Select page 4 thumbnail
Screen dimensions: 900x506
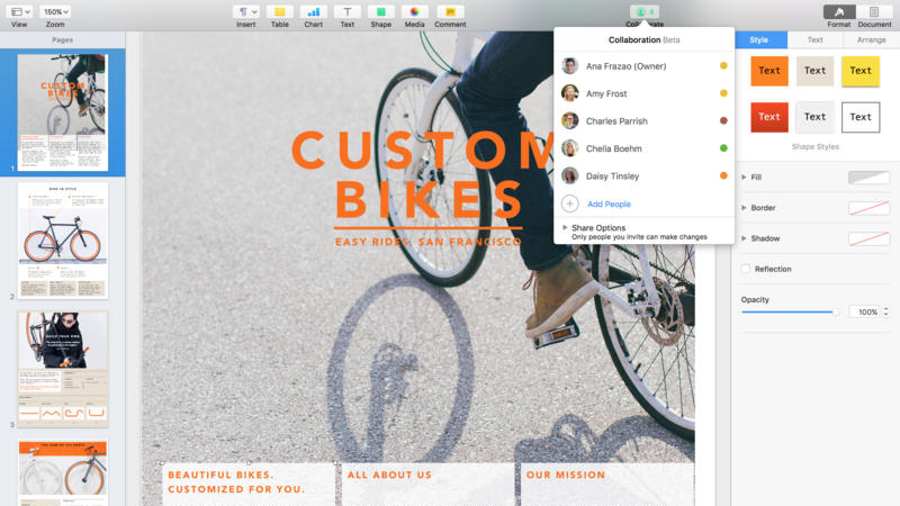[x=63, y=473]
